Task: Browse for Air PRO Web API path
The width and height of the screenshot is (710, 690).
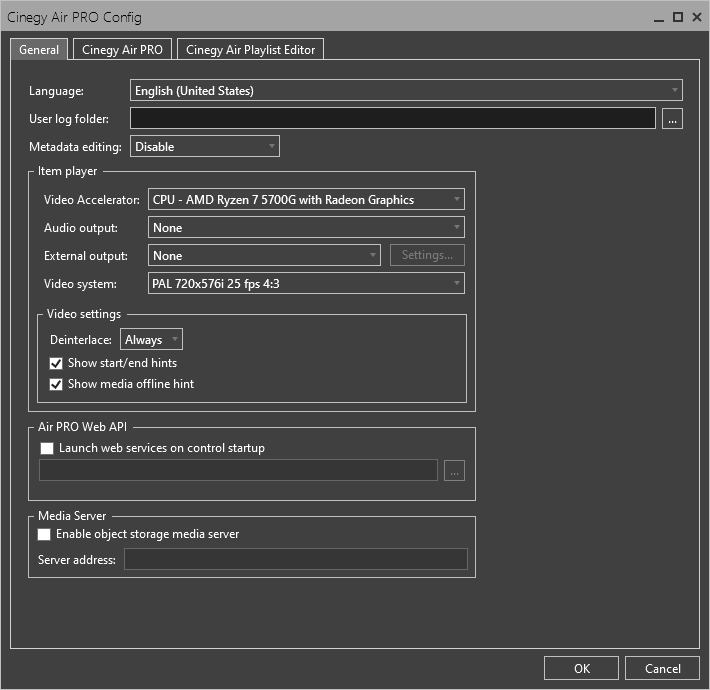Action: 454,470
